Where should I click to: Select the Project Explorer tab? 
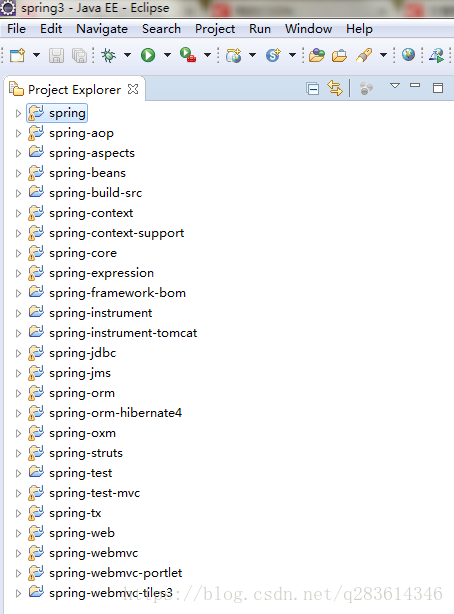click(x=74, y=90)
